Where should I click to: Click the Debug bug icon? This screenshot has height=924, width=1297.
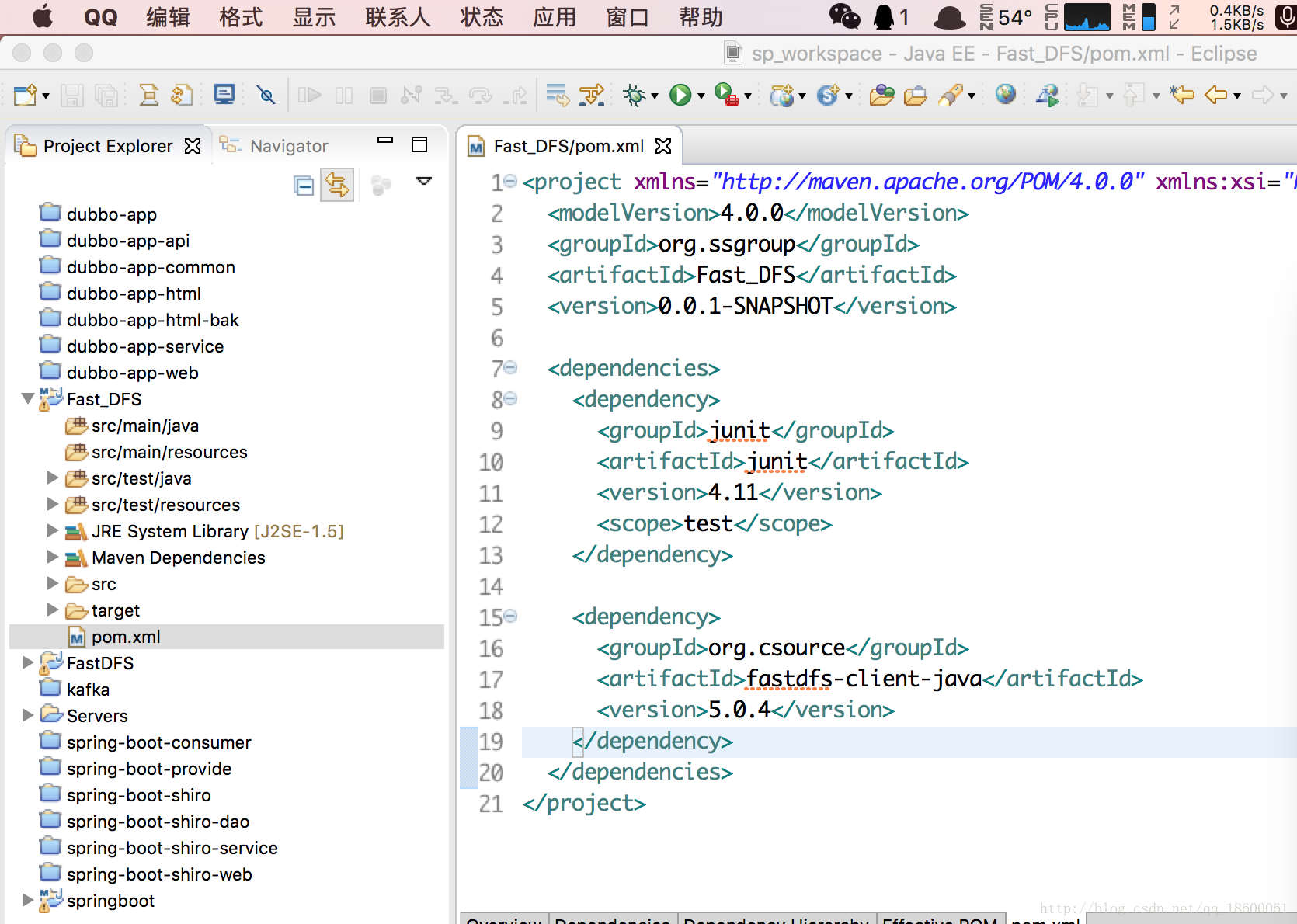pos(635,95)
